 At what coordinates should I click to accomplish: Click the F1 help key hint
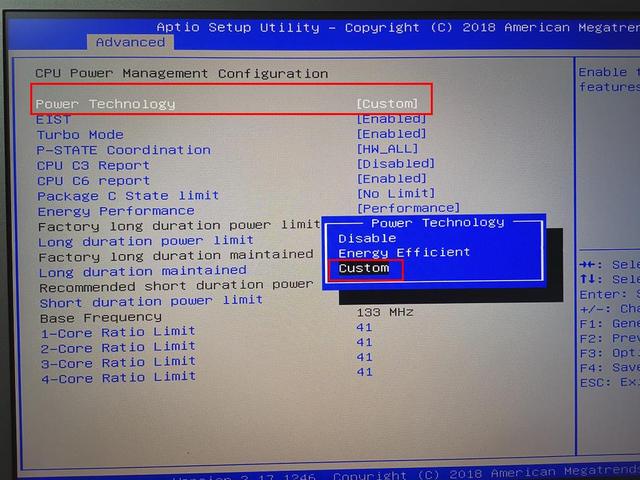[x=609, y=324]
